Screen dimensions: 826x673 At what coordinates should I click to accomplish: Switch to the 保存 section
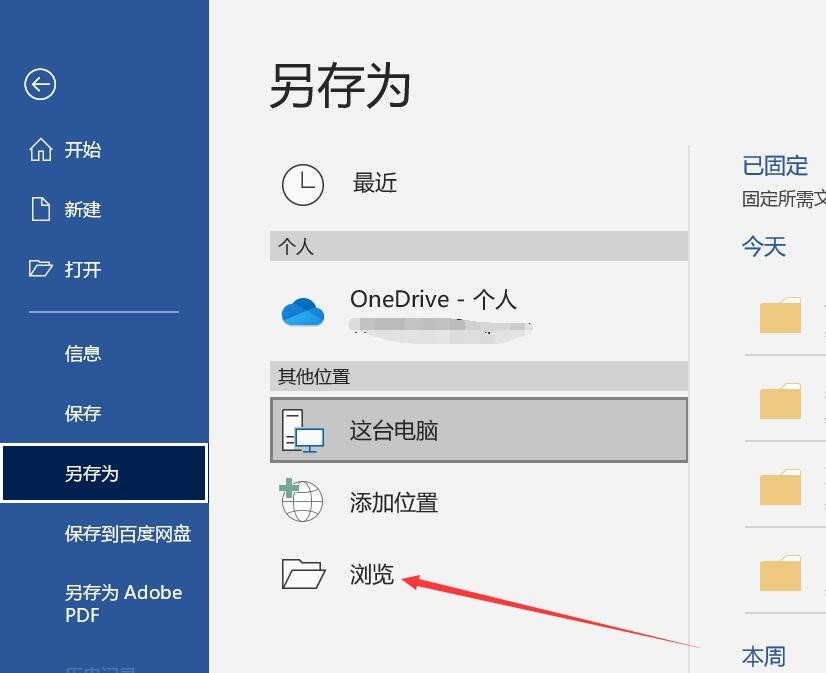click(x=83, y=413)
